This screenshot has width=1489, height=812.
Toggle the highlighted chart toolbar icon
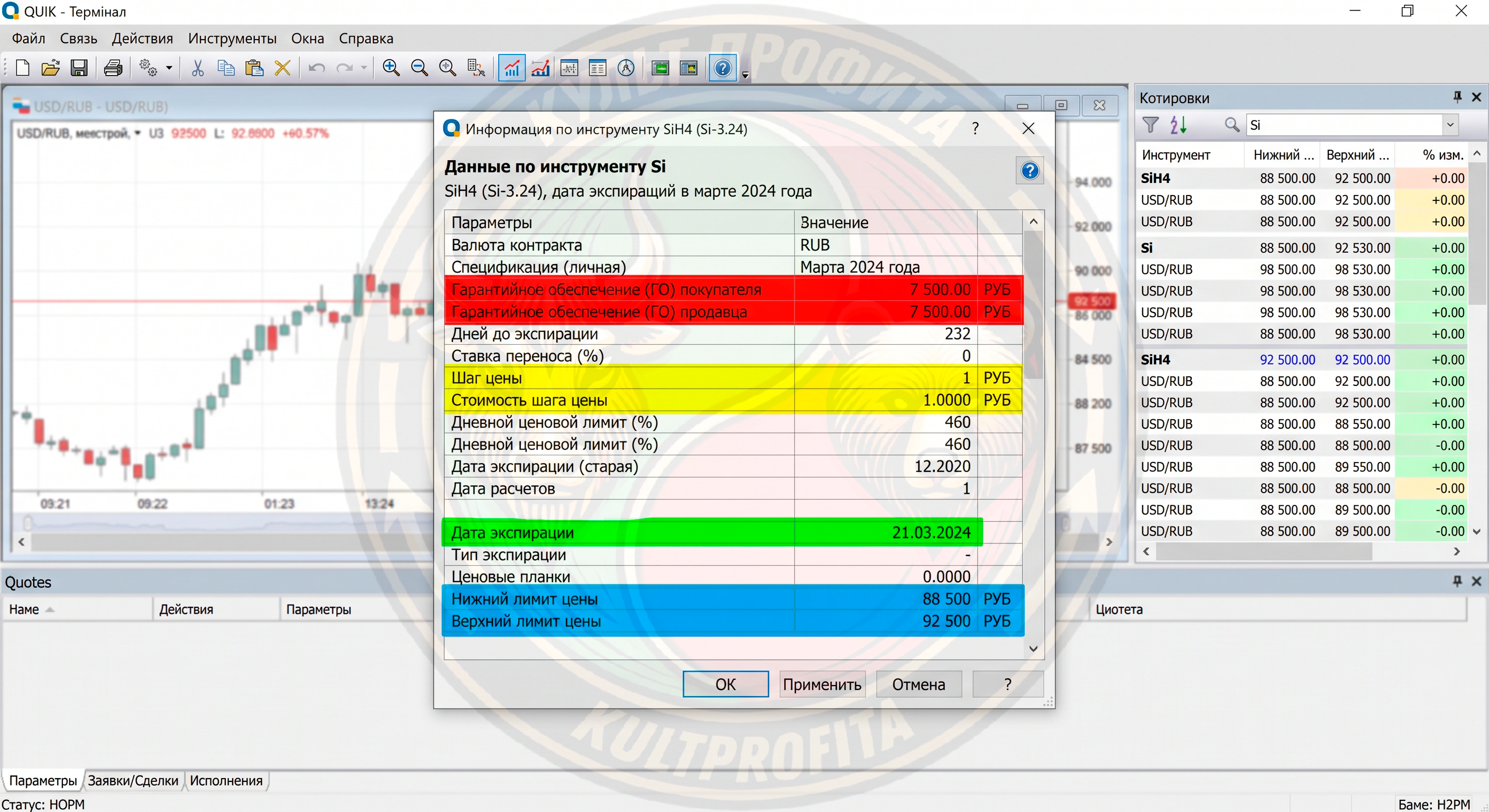511,68
